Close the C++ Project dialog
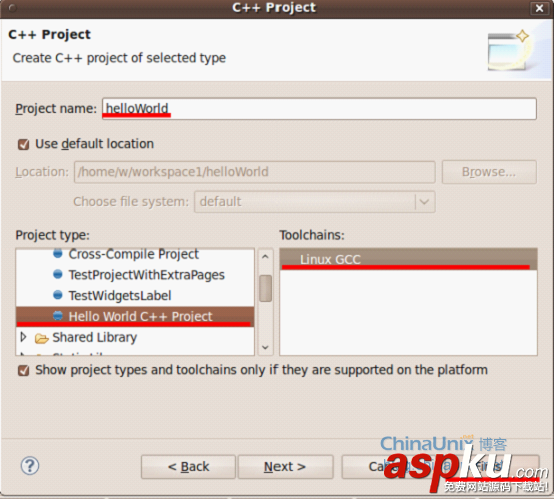Viewport: 554px width, 499px height. pyautogui.click(x=540, y=8)
